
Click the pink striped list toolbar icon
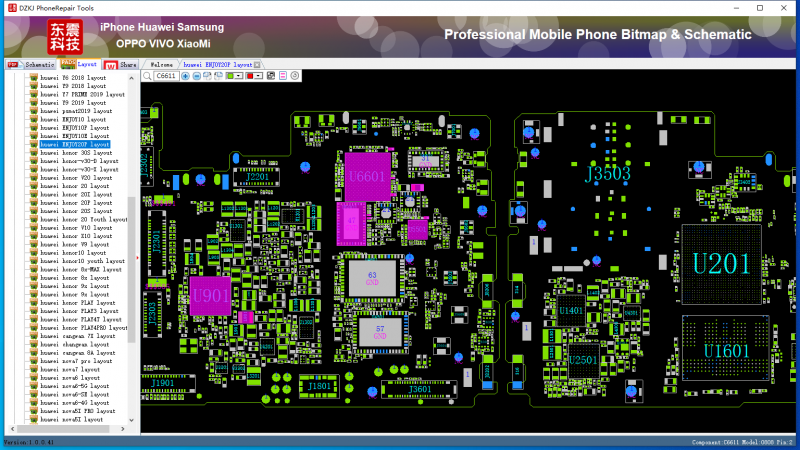[x=283, y=76]
